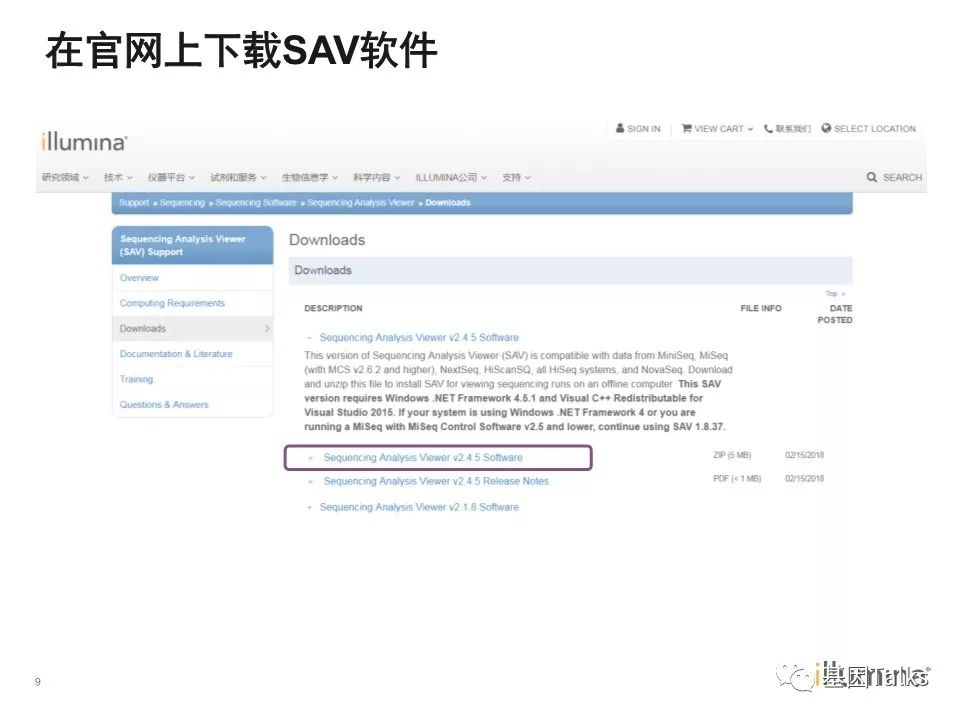The width and height of the screenshot is (960, 720).
Task: Open the 仪器平台 menu
Action: click(171, 178)
